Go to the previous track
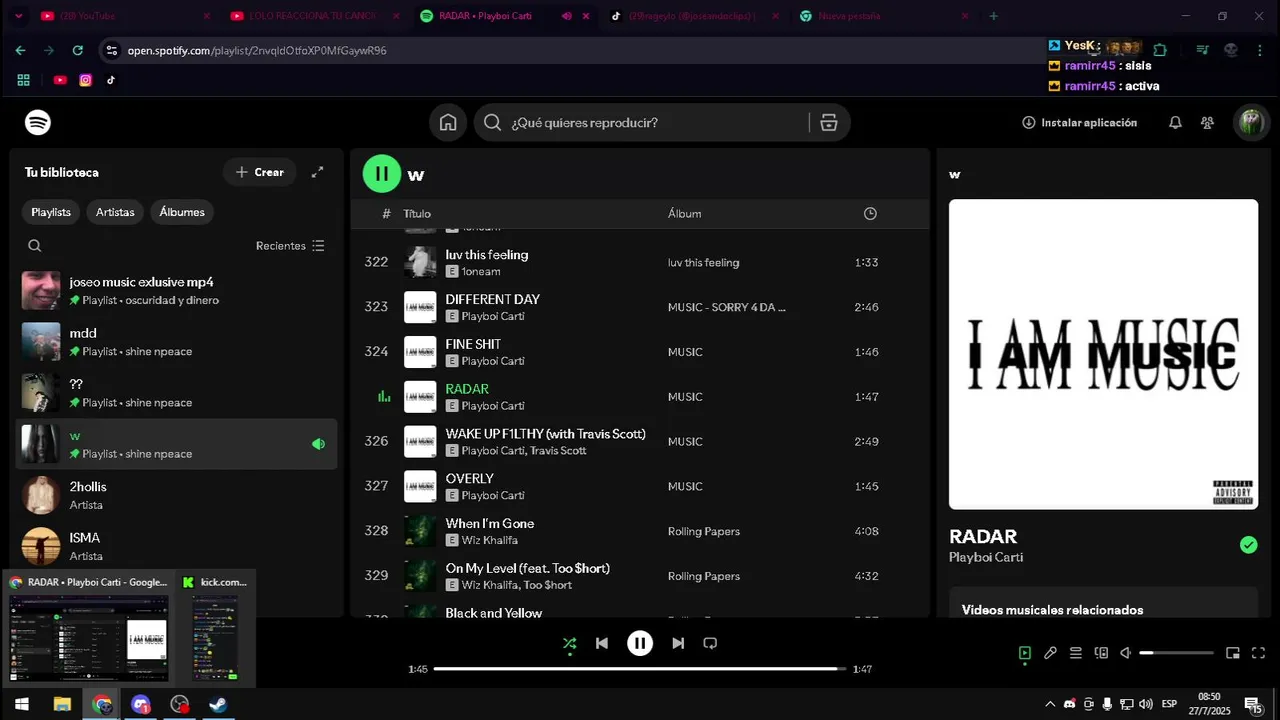 (602, 643)
